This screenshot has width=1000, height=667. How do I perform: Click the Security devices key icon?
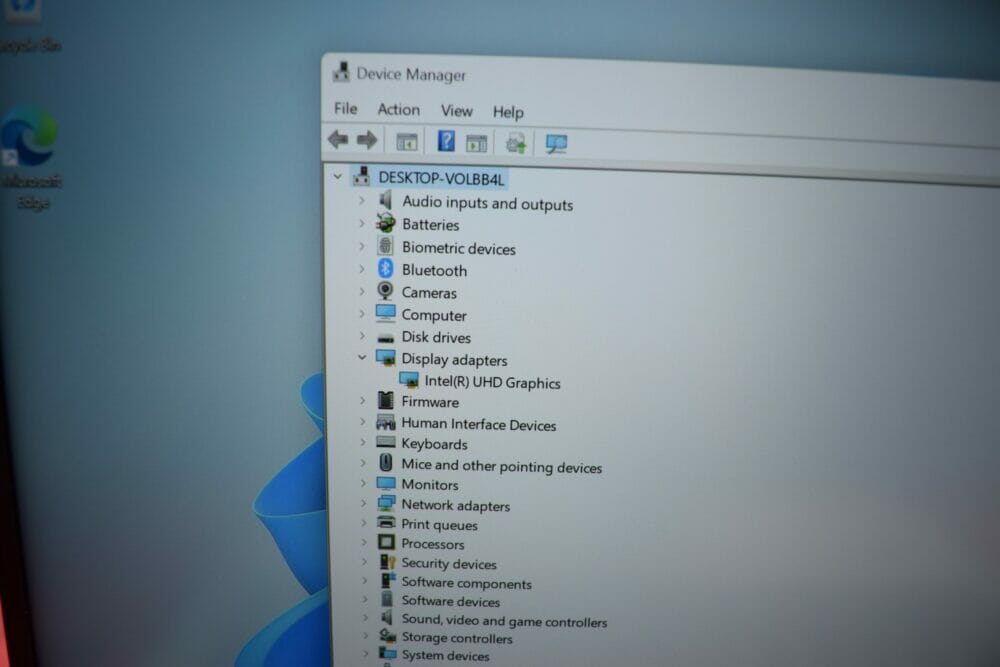pyautogui.click(x=387, y=561)
